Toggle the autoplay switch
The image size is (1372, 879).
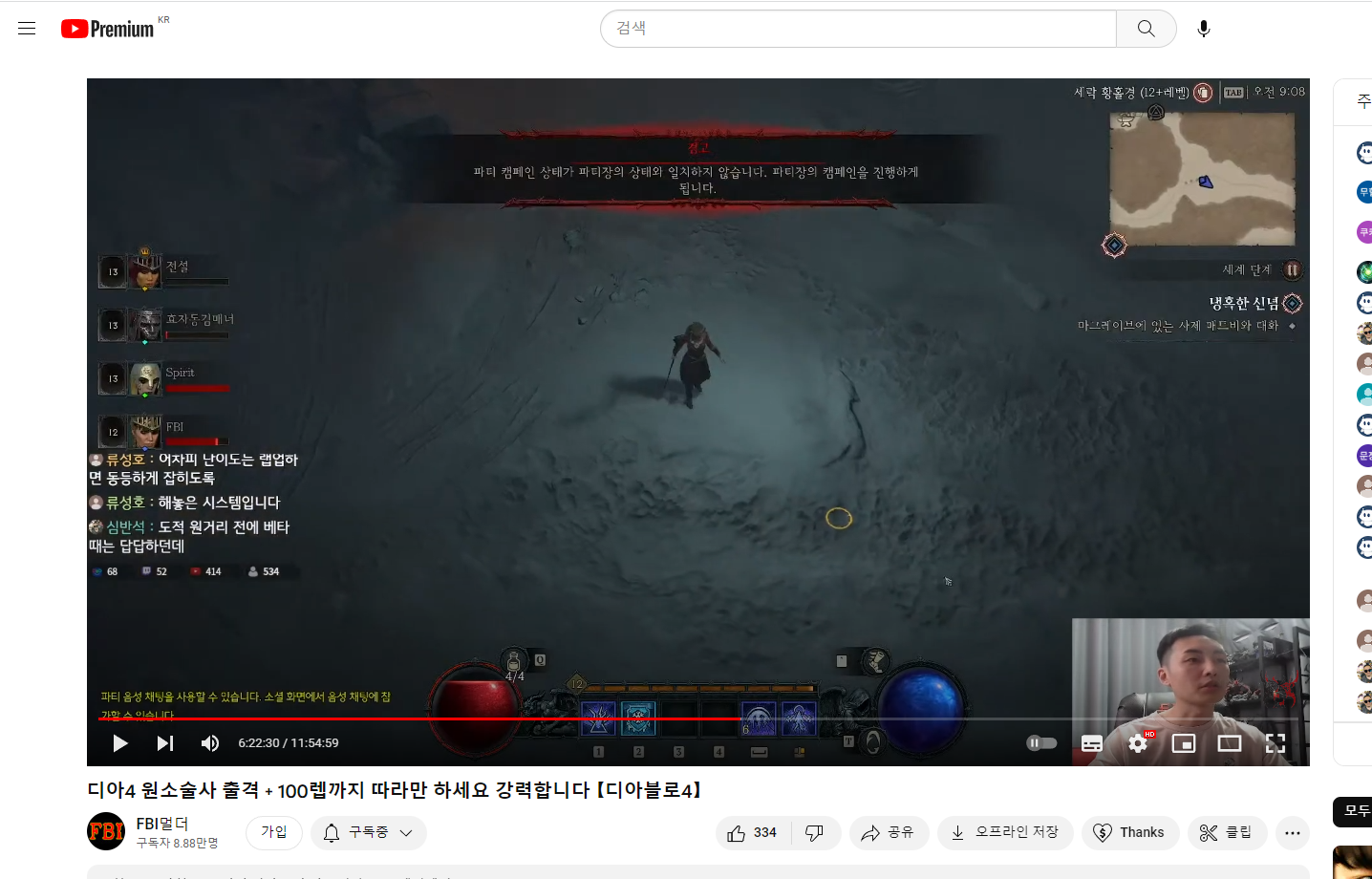tap(1041, 743)
